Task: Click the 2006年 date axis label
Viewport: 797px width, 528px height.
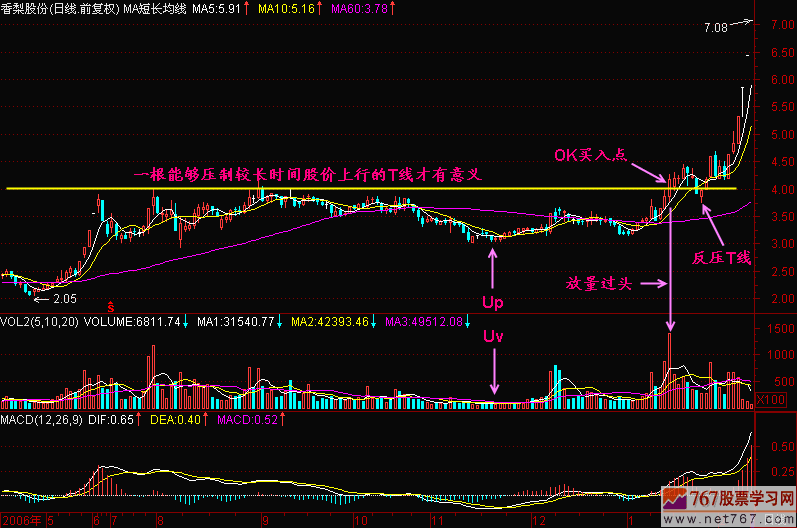Action: tap(20, 520)
